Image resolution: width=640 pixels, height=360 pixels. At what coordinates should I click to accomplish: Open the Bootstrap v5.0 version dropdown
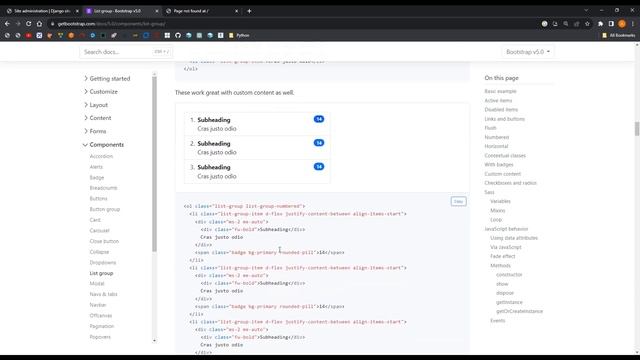(528, 52)
